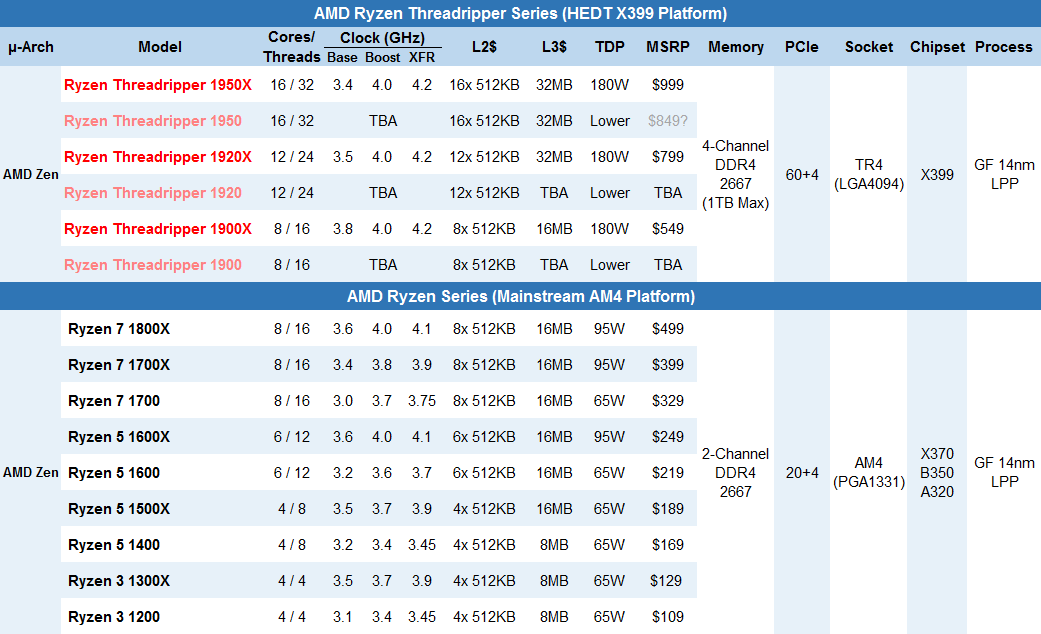
Task: Click 'Ryzen 3 1200' model name
Action: pos(114,617)
